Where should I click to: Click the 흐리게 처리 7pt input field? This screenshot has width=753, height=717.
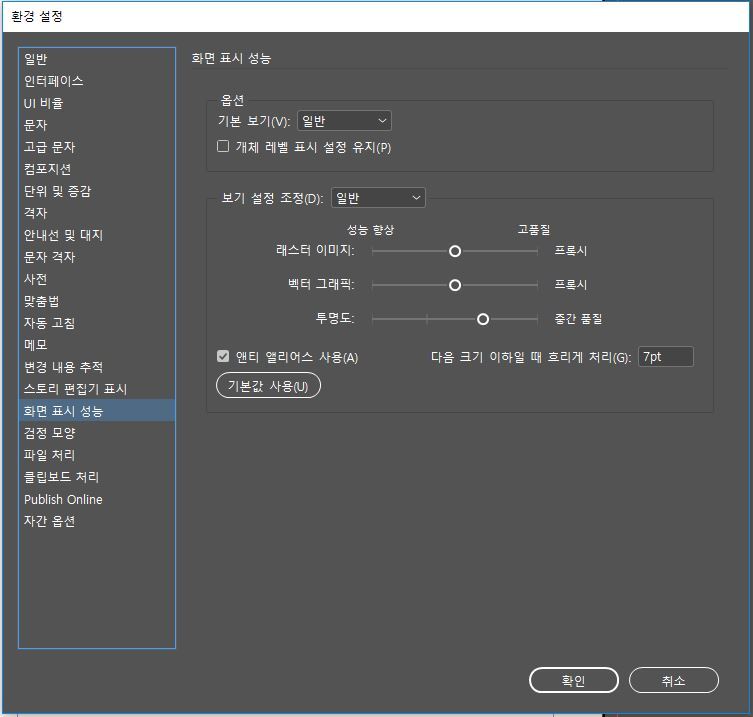click(666, 356)
